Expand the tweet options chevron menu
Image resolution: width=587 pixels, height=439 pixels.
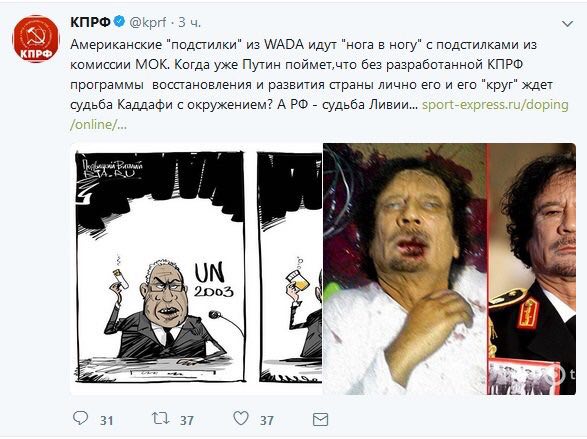click(x=568, y=24)
